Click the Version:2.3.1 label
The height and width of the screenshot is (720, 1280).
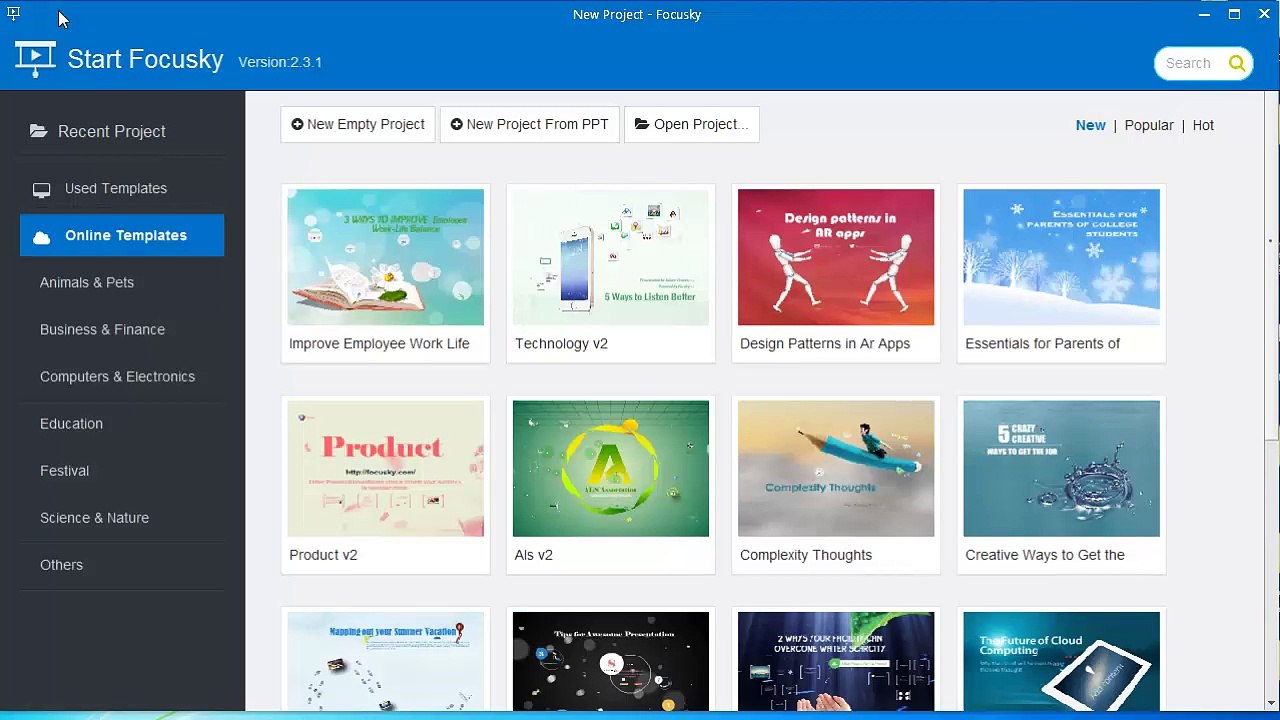(x=280, y=62)
